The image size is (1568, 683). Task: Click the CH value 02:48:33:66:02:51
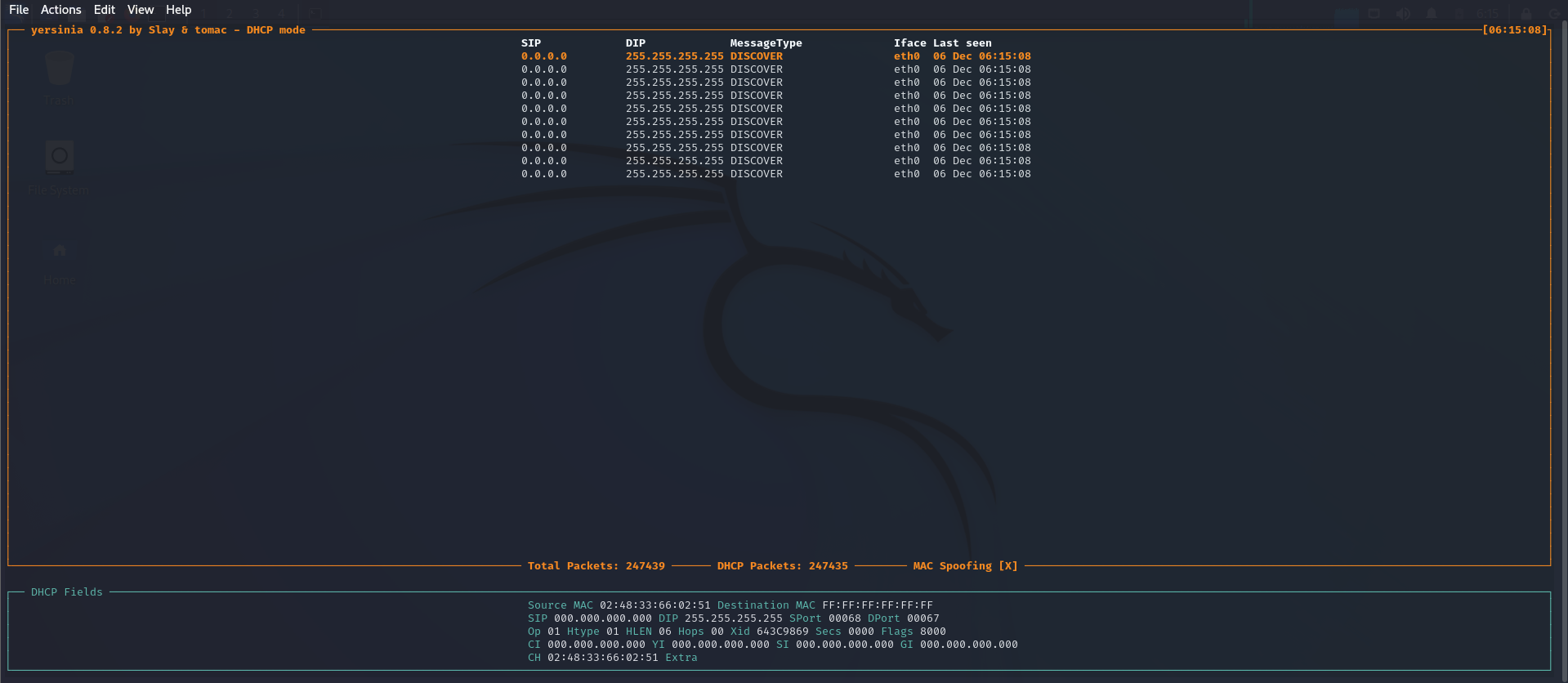[x=603, y=658]
